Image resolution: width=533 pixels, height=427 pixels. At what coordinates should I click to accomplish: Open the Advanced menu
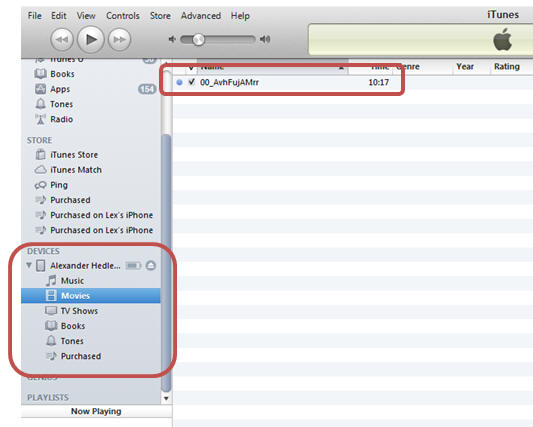pos(201,16)
